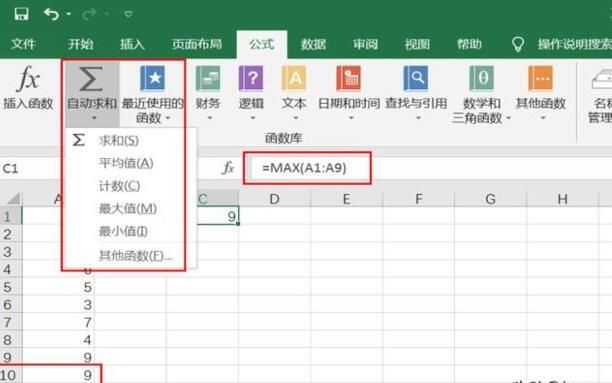612x383 pixels.
Task: Click cell A7 with value 7
Action: click(58, 322)
